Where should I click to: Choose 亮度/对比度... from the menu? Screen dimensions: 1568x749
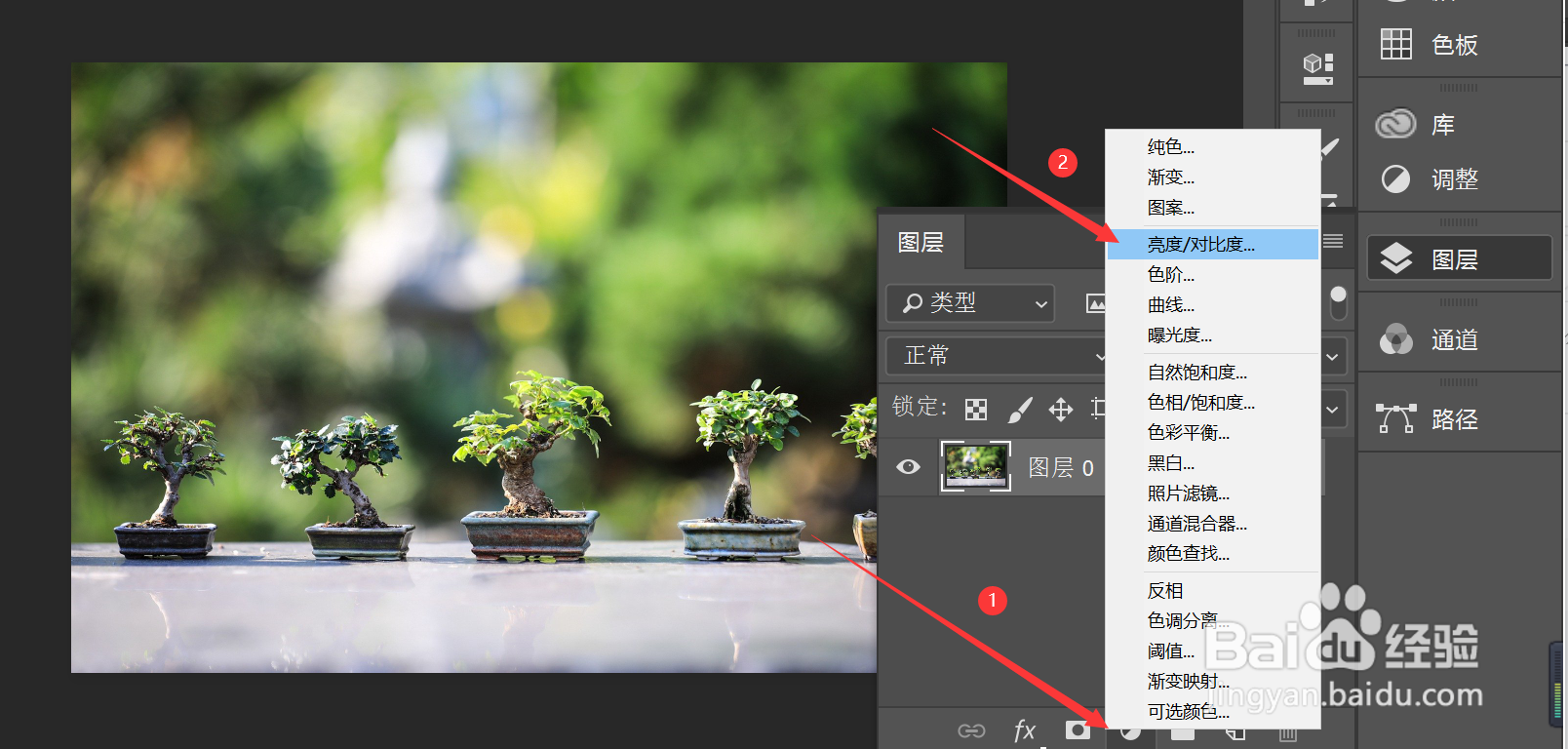click(1212, 244)
